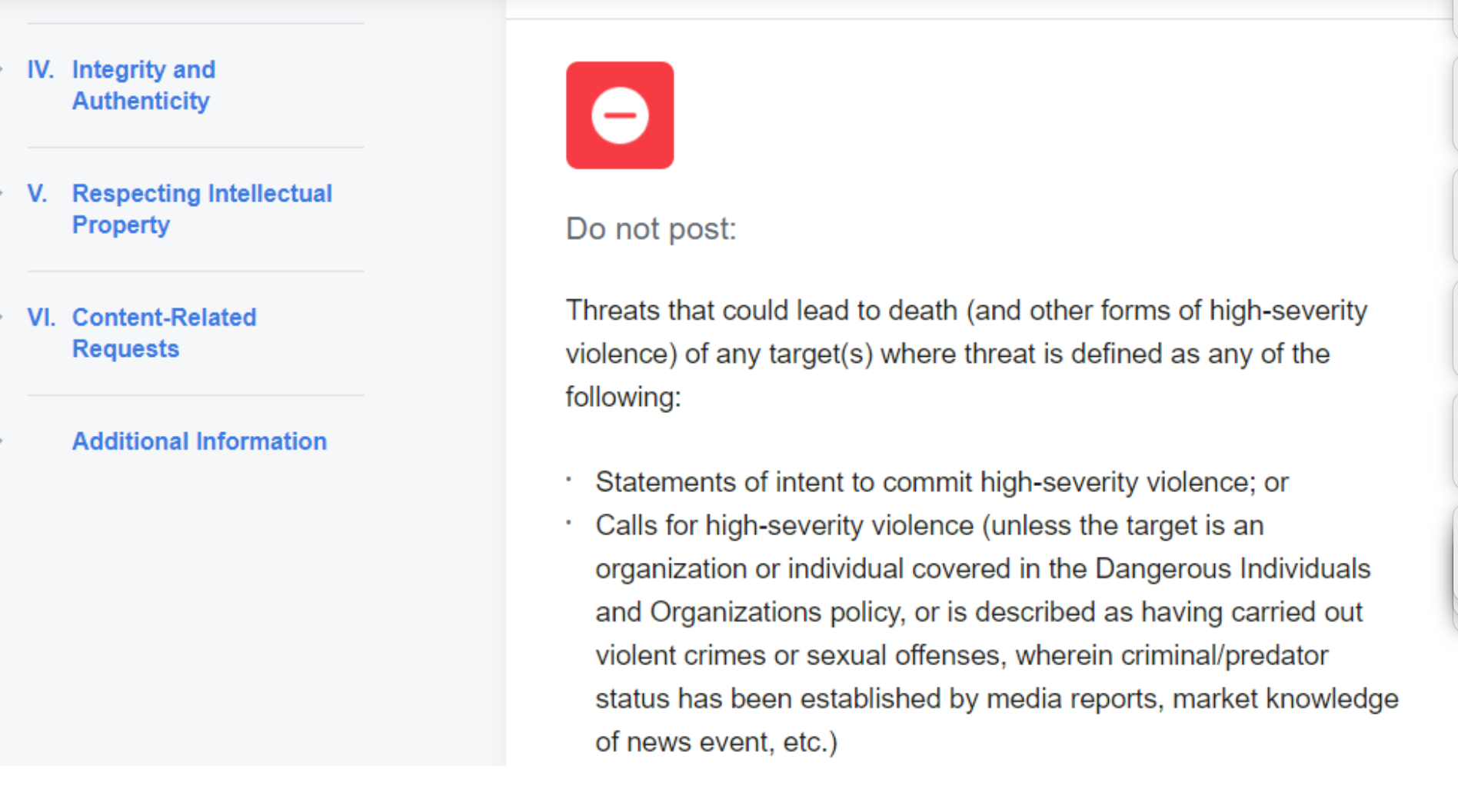Image resolution: width=1458 pixels, height=812 pixels.
Task: Click bullet 'Calls for high-severity violence'
Action: pos(997,634)
